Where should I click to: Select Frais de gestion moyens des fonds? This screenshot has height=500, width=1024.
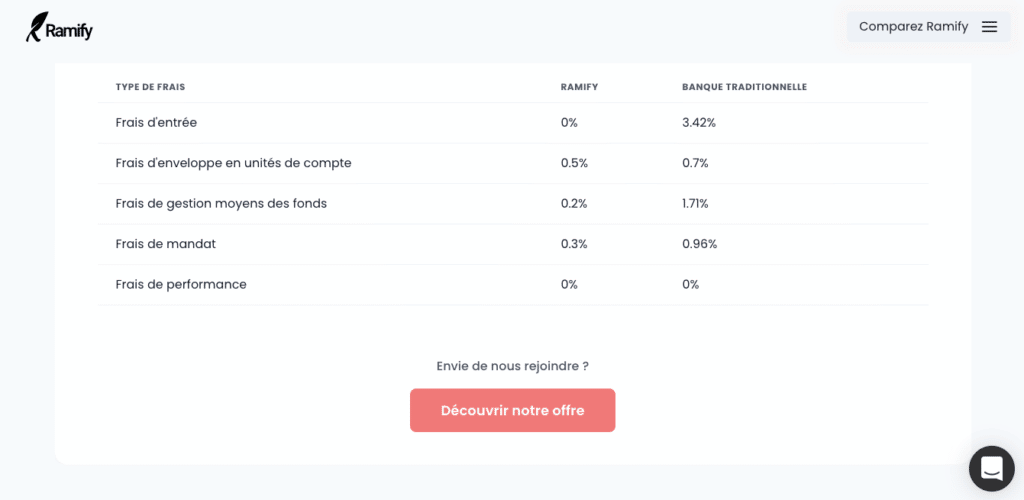pos(221,204)
